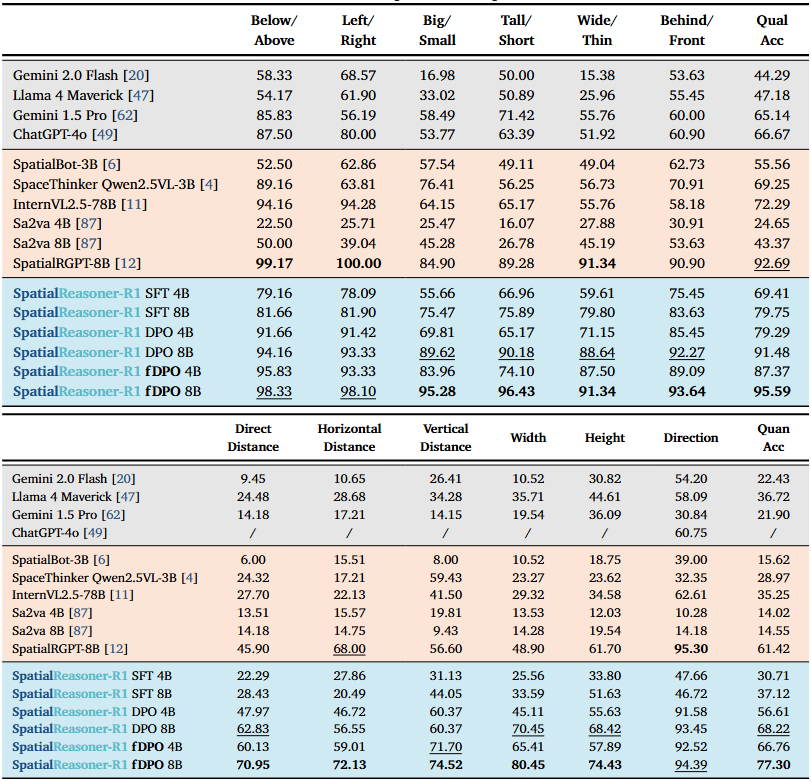Open citation [47] in the Qual Acc table
Screen dimensions: 811x781
(x=141, y=95)
